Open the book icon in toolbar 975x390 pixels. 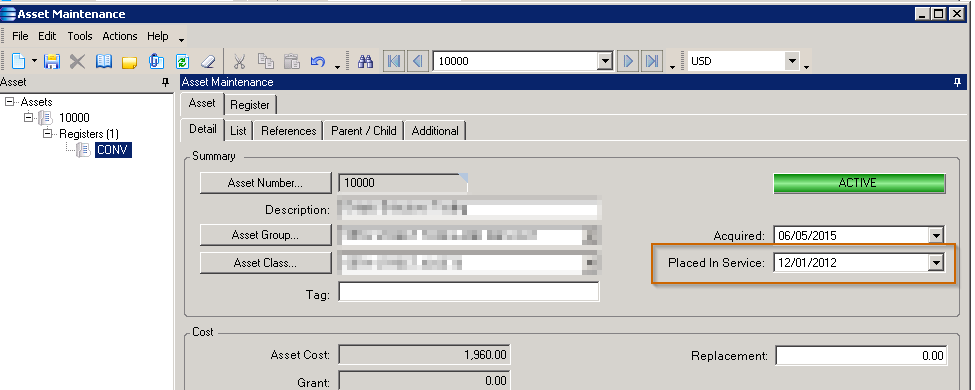tap(103, 61)
